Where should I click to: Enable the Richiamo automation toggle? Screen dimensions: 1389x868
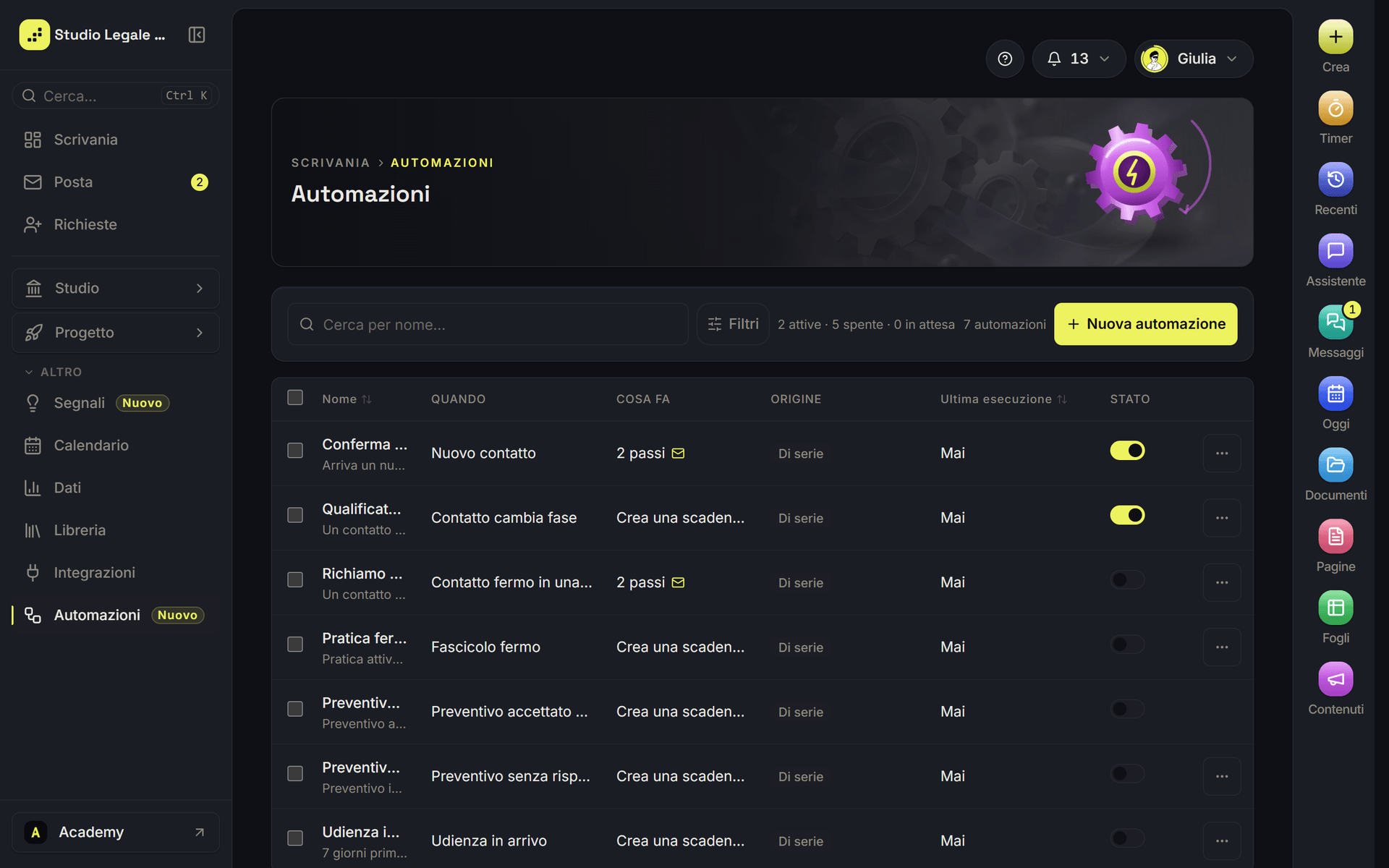[1127, 580]
